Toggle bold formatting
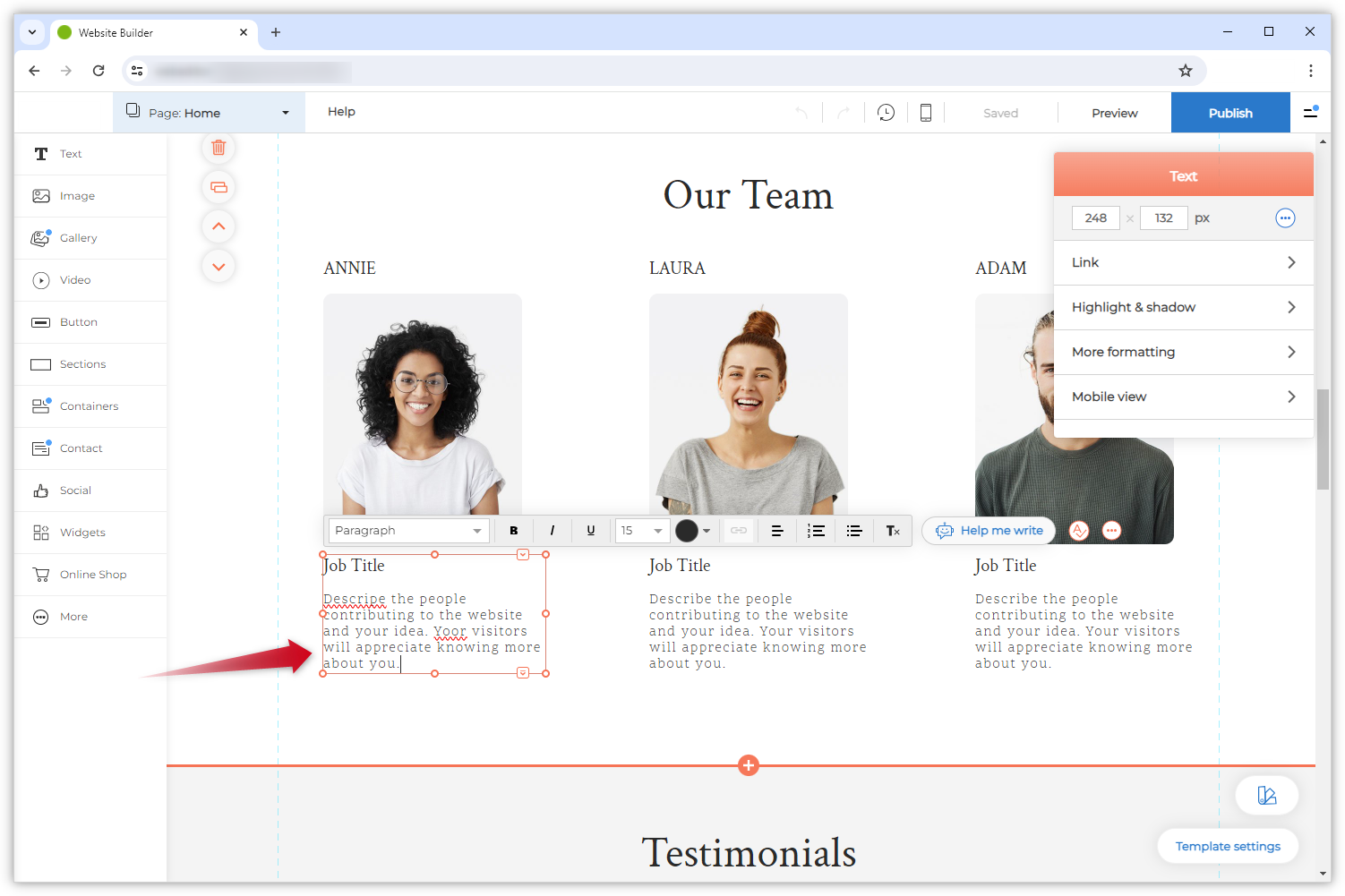 514,531
